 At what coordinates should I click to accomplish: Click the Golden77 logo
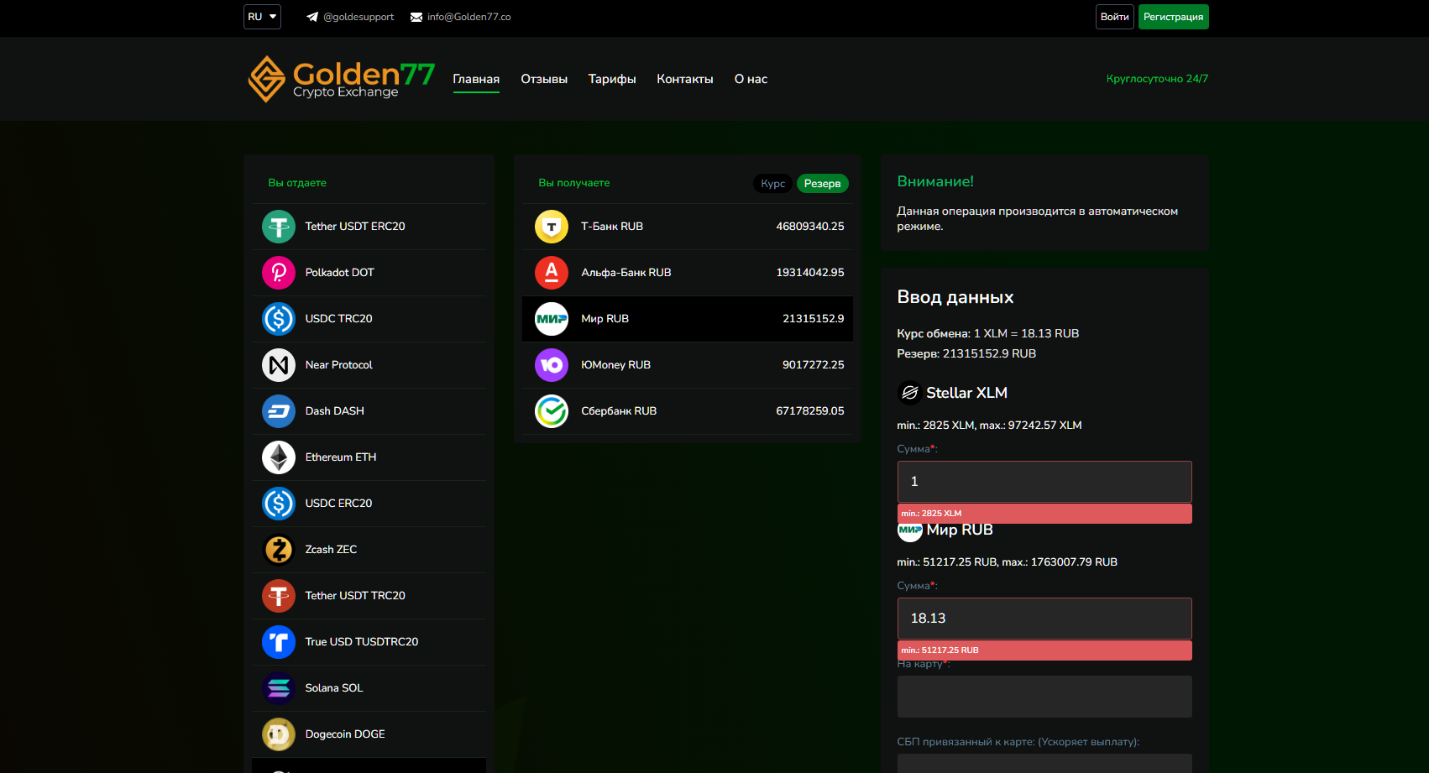(341, 79)
